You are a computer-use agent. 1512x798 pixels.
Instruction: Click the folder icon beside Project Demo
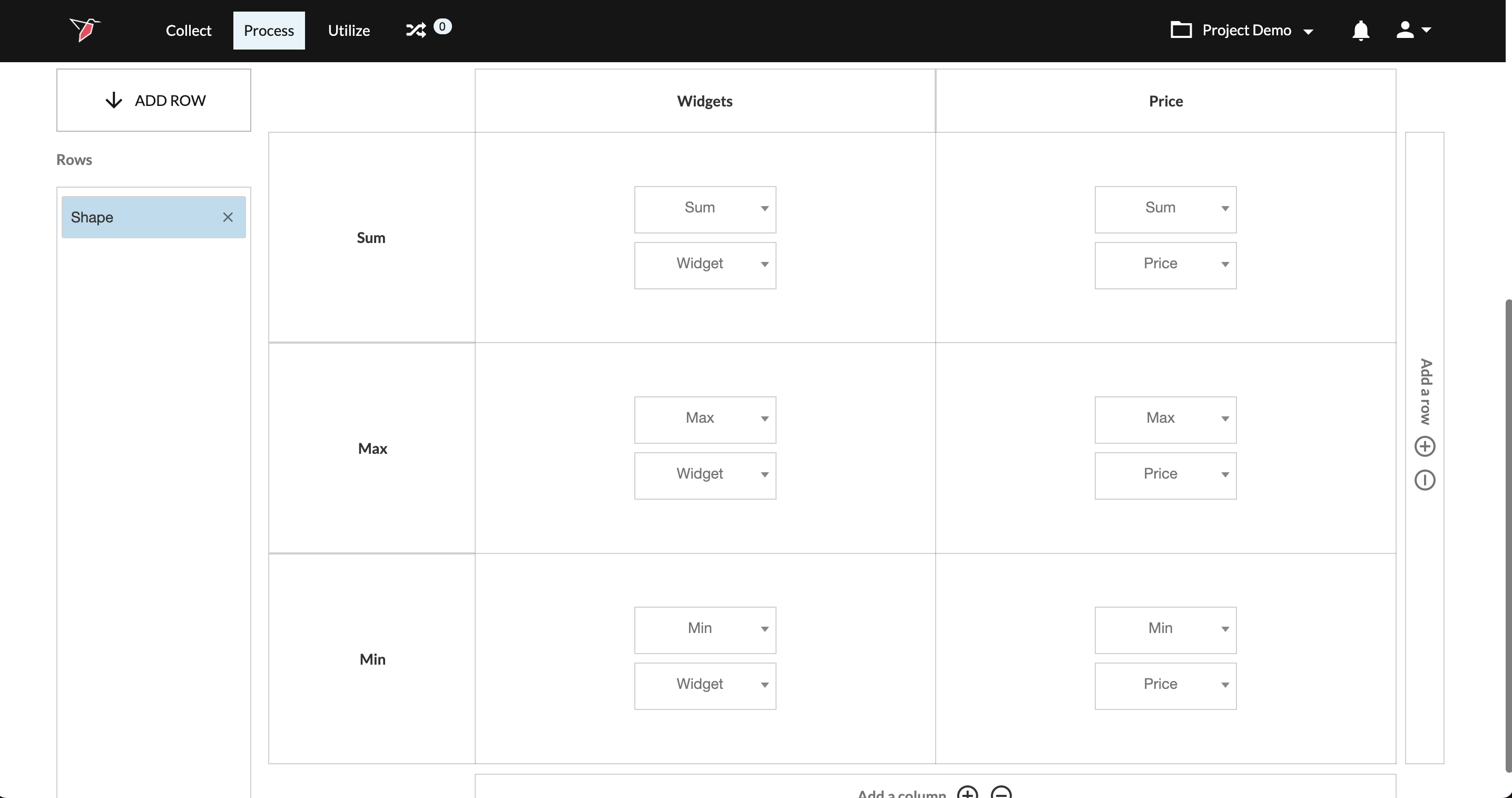pyautogui.click(x=1181, y=30)
